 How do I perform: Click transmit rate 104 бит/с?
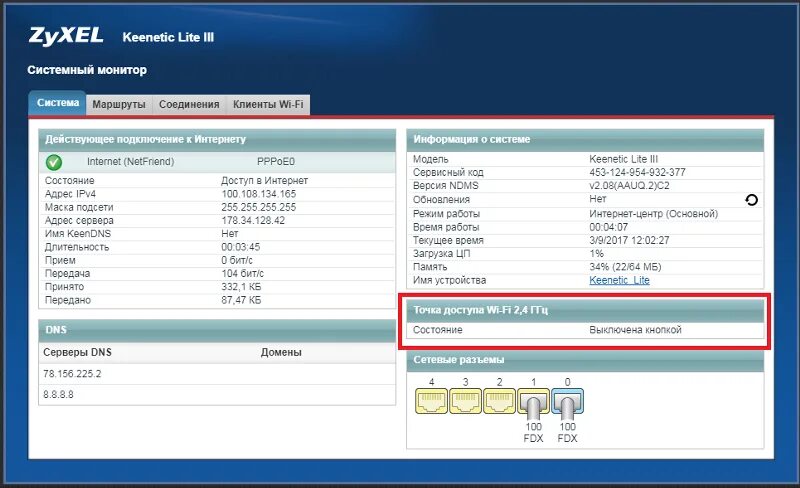[242, 274]
